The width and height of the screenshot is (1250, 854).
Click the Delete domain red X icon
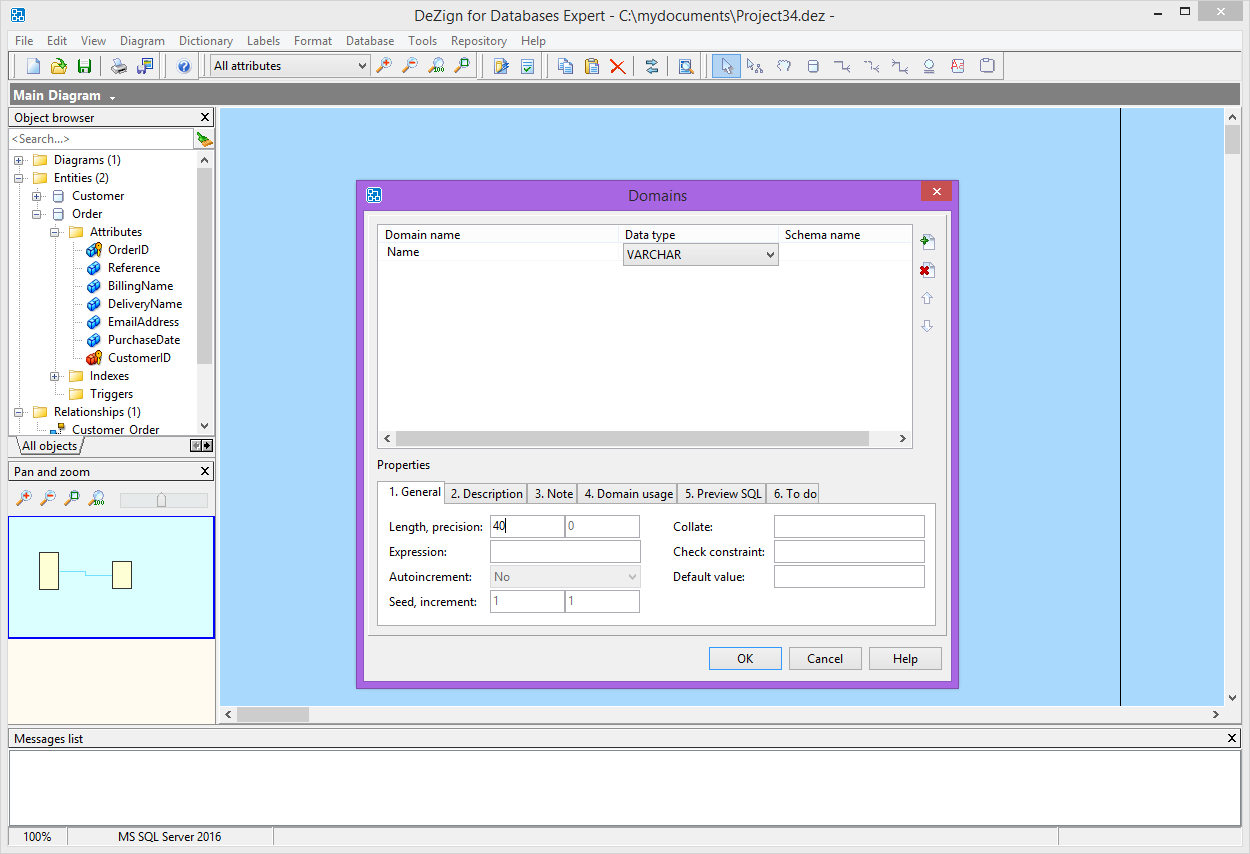click(927, 270)
